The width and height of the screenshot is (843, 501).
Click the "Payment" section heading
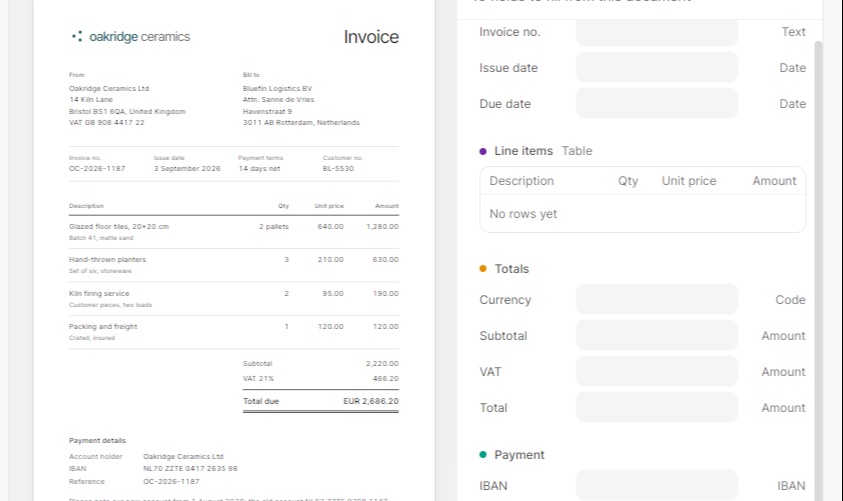pos(519,454)
